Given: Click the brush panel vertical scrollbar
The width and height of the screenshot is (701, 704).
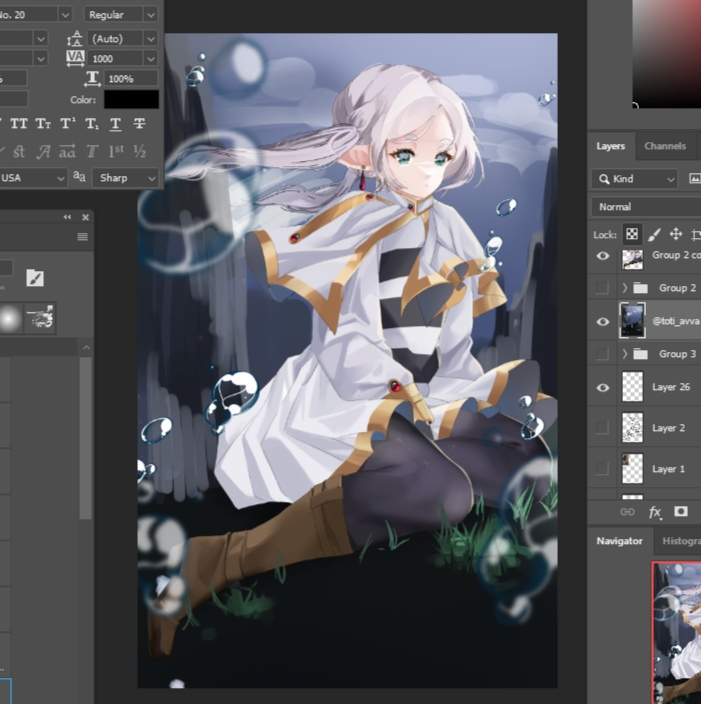Looking at the screenshot, I should [x=86, y=438].
